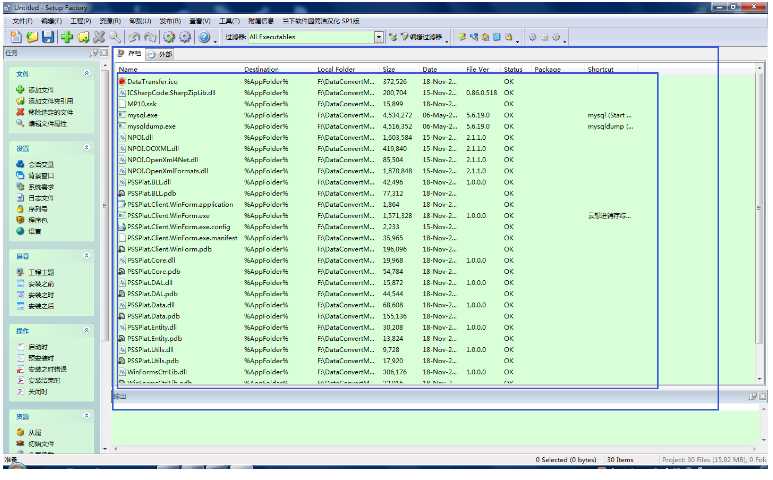This screenshot has width=773, height=480.
Task: Open the overflow arrow after the edit-filters button
Action: 447,41
